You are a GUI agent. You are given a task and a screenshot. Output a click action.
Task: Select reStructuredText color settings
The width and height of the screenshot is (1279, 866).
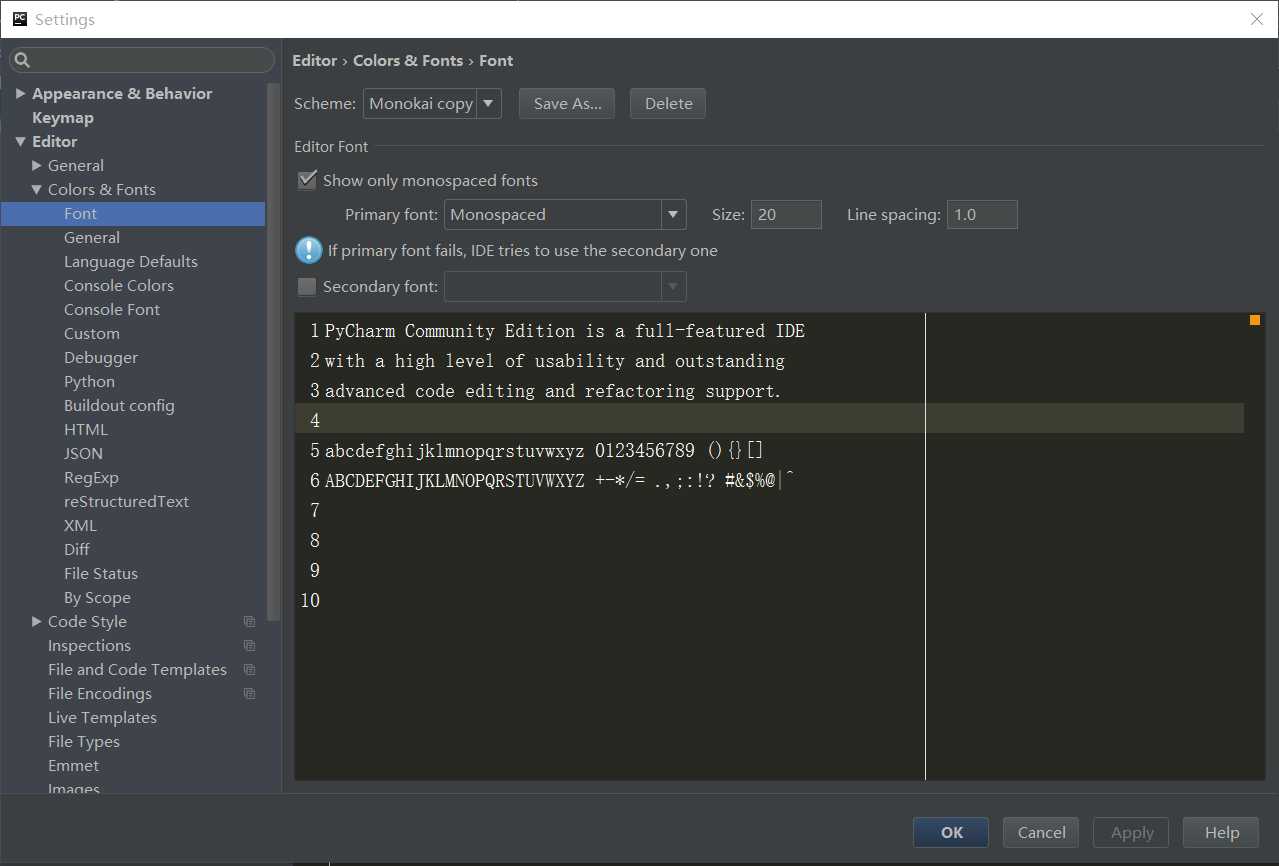(126, 502)
